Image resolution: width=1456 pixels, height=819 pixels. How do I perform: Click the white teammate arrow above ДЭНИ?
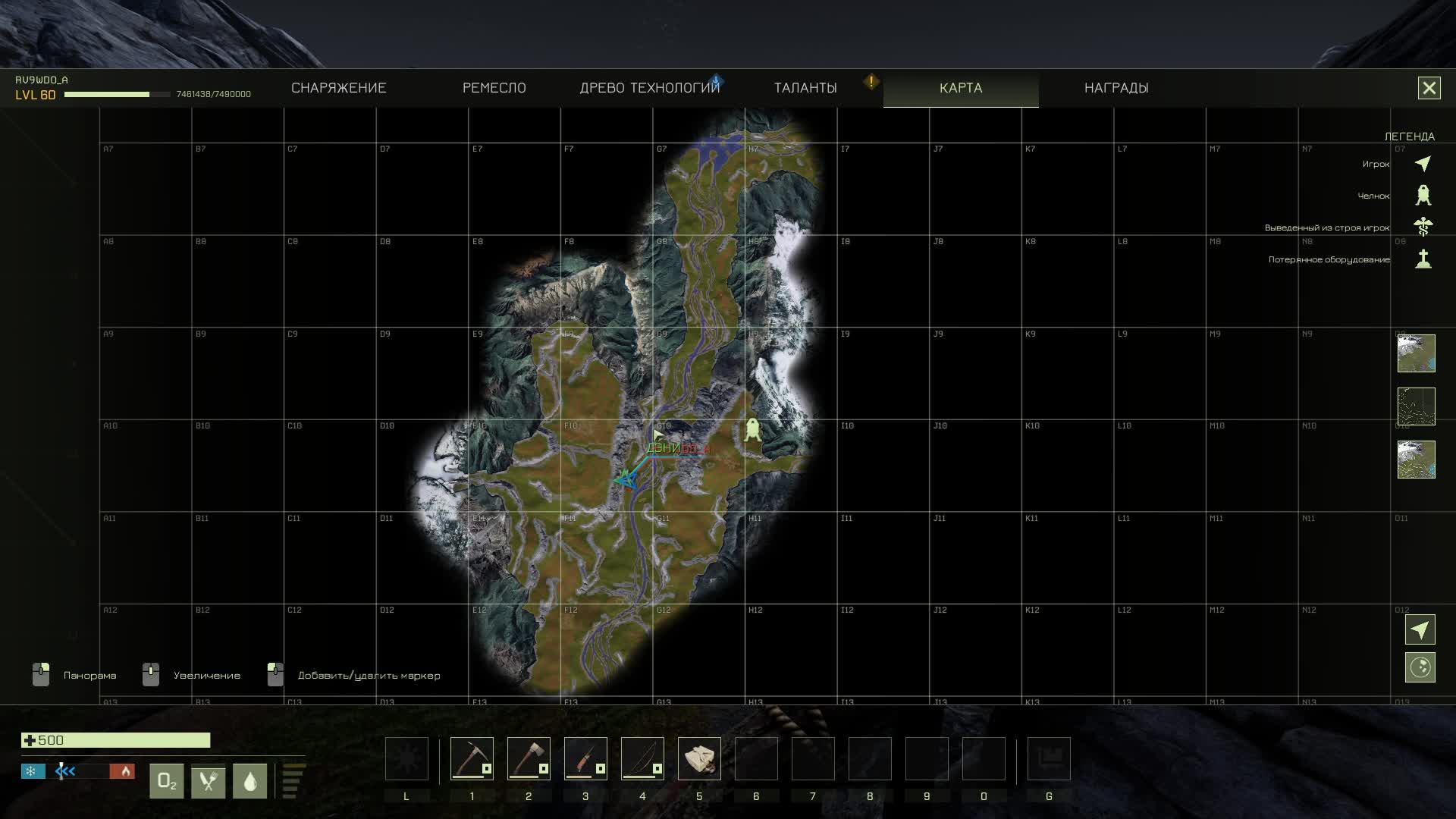[x=657, y=435]
